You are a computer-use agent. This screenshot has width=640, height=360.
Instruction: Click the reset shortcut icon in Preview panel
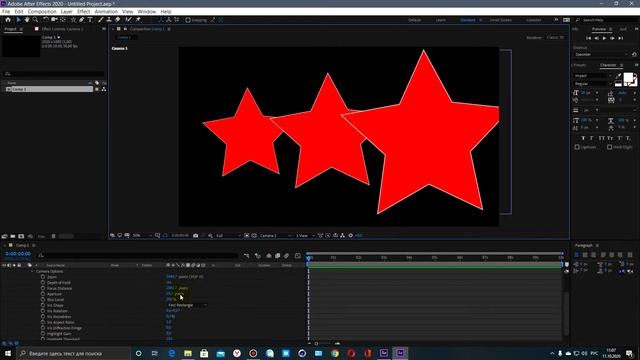[x=634, y=54]
